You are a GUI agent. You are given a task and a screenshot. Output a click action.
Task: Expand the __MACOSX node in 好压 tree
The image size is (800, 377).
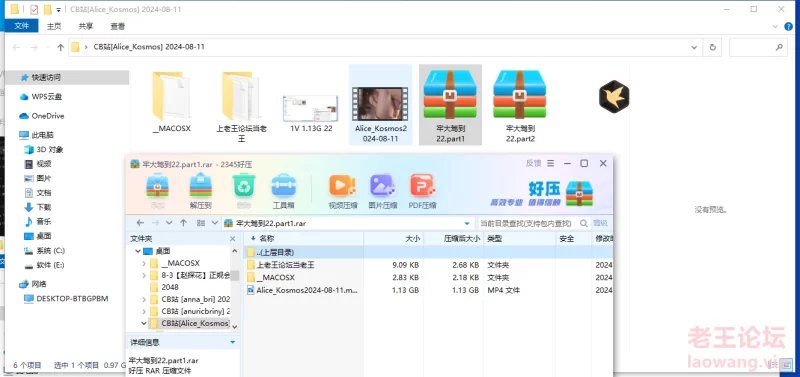pyautogui.click(x=144, y=263)
